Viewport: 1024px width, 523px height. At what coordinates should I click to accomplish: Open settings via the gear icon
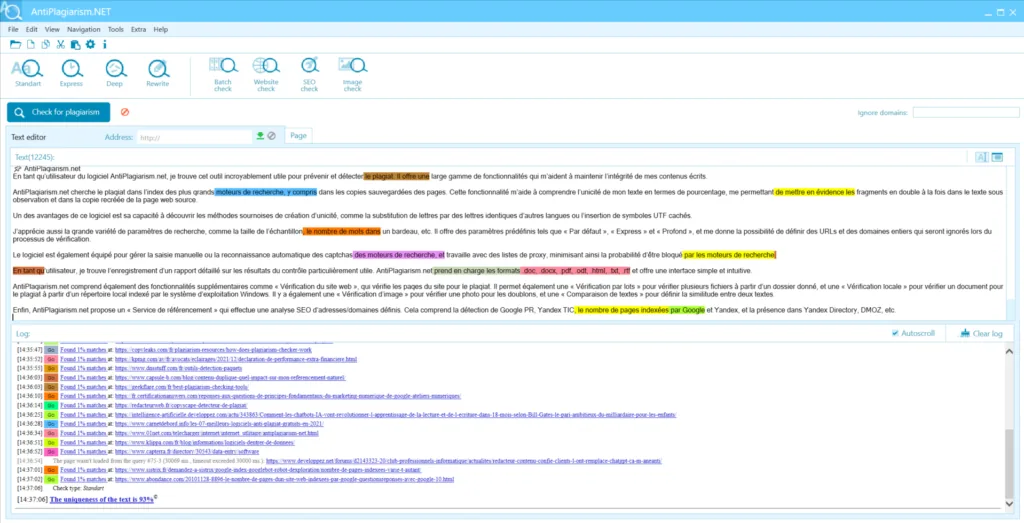[x=90, y=44]
